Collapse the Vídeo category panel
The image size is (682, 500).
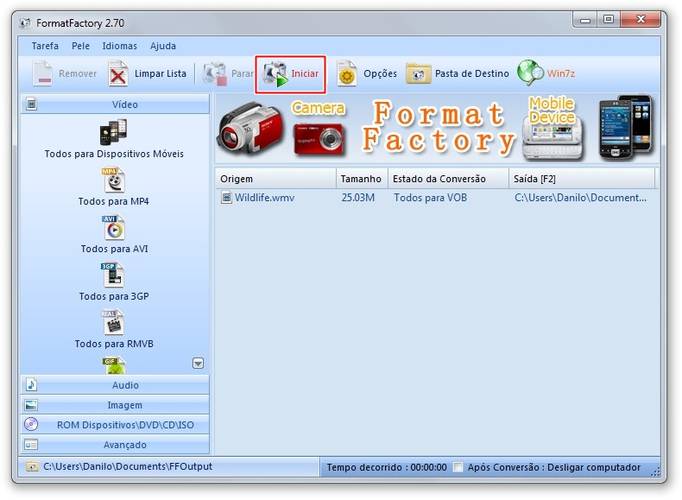tap(115, 104)
